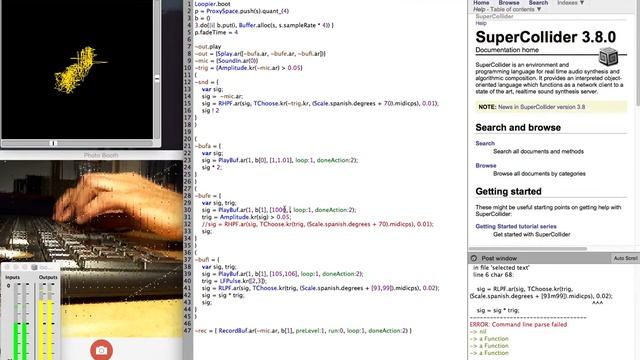Screen dimensions: 640x360
Task: Click the SuperCollider breadcrumb link
Action: pyautogui.click(x=494, y=16)
